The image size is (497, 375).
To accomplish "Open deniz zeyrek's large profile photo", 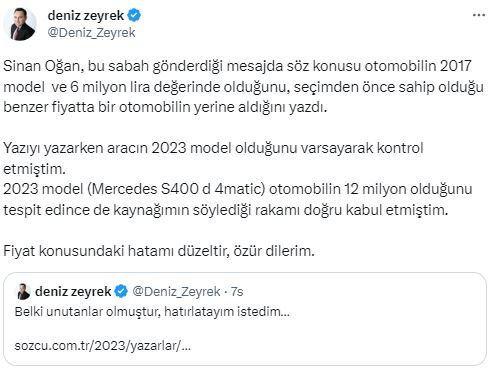I will 20,24.
